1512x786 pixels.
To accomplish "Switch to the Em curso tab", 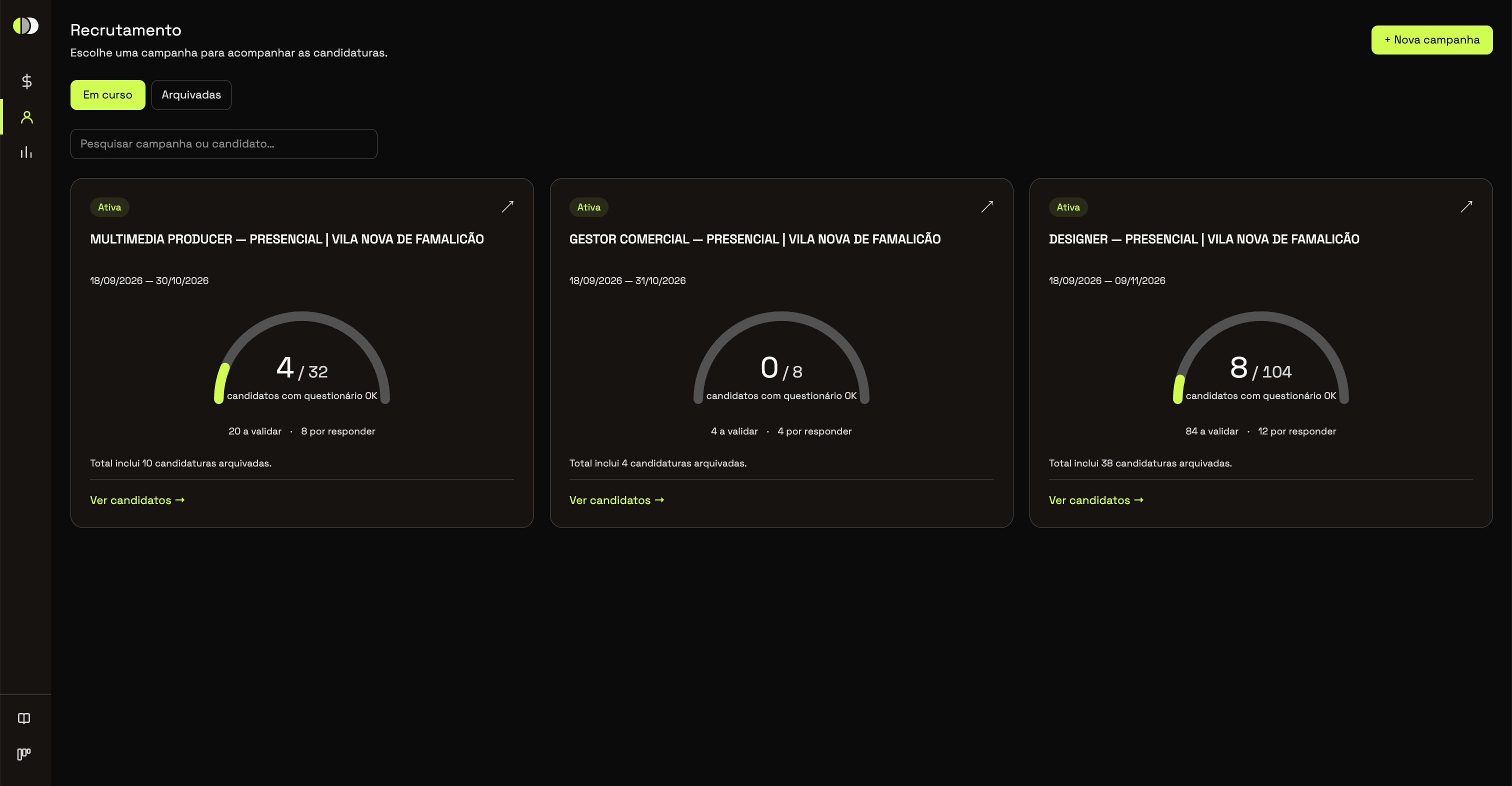I will [x=108, y=95].
